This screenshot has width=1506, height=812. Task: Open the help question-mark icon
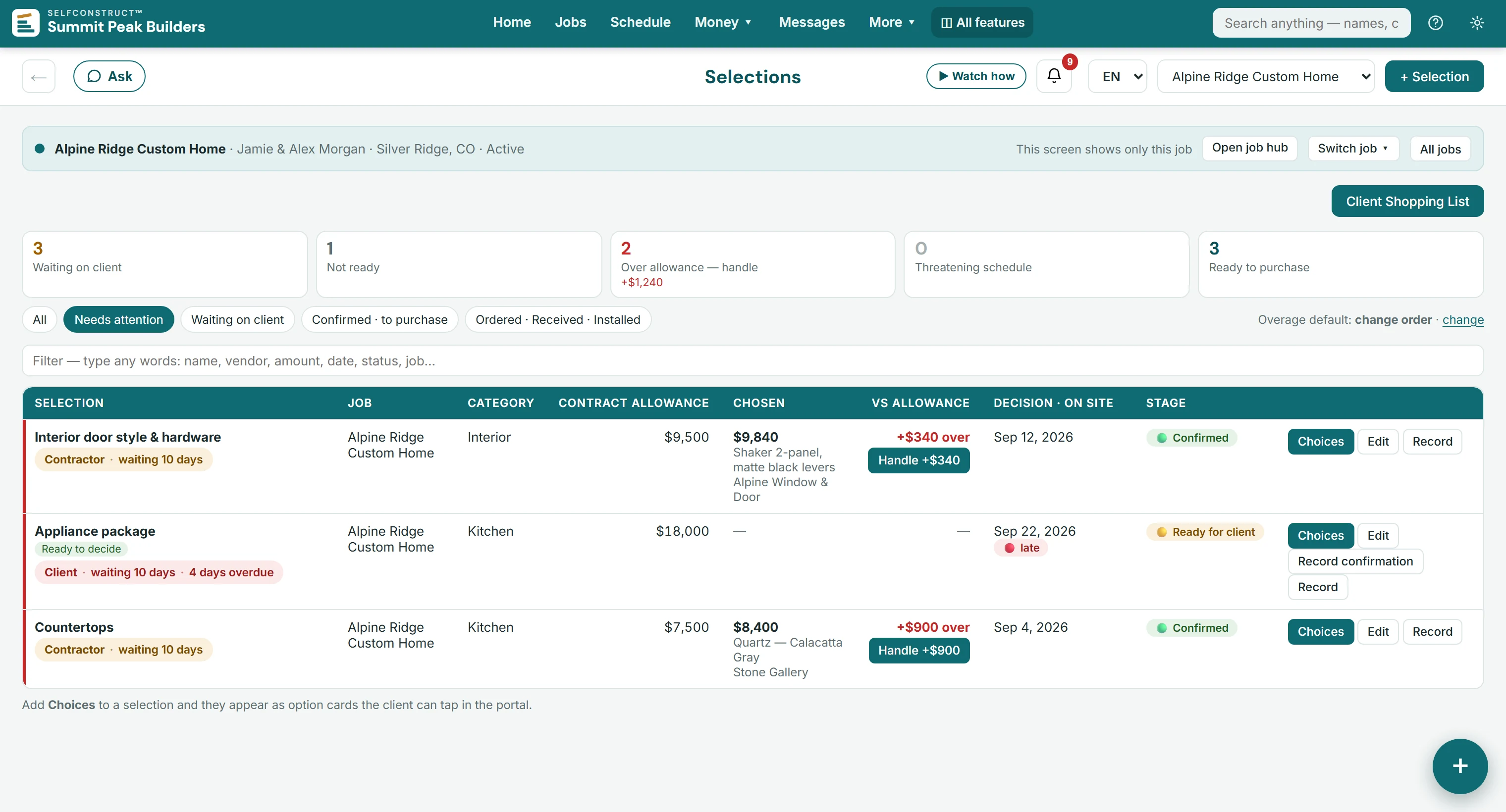coord(1435,23)
